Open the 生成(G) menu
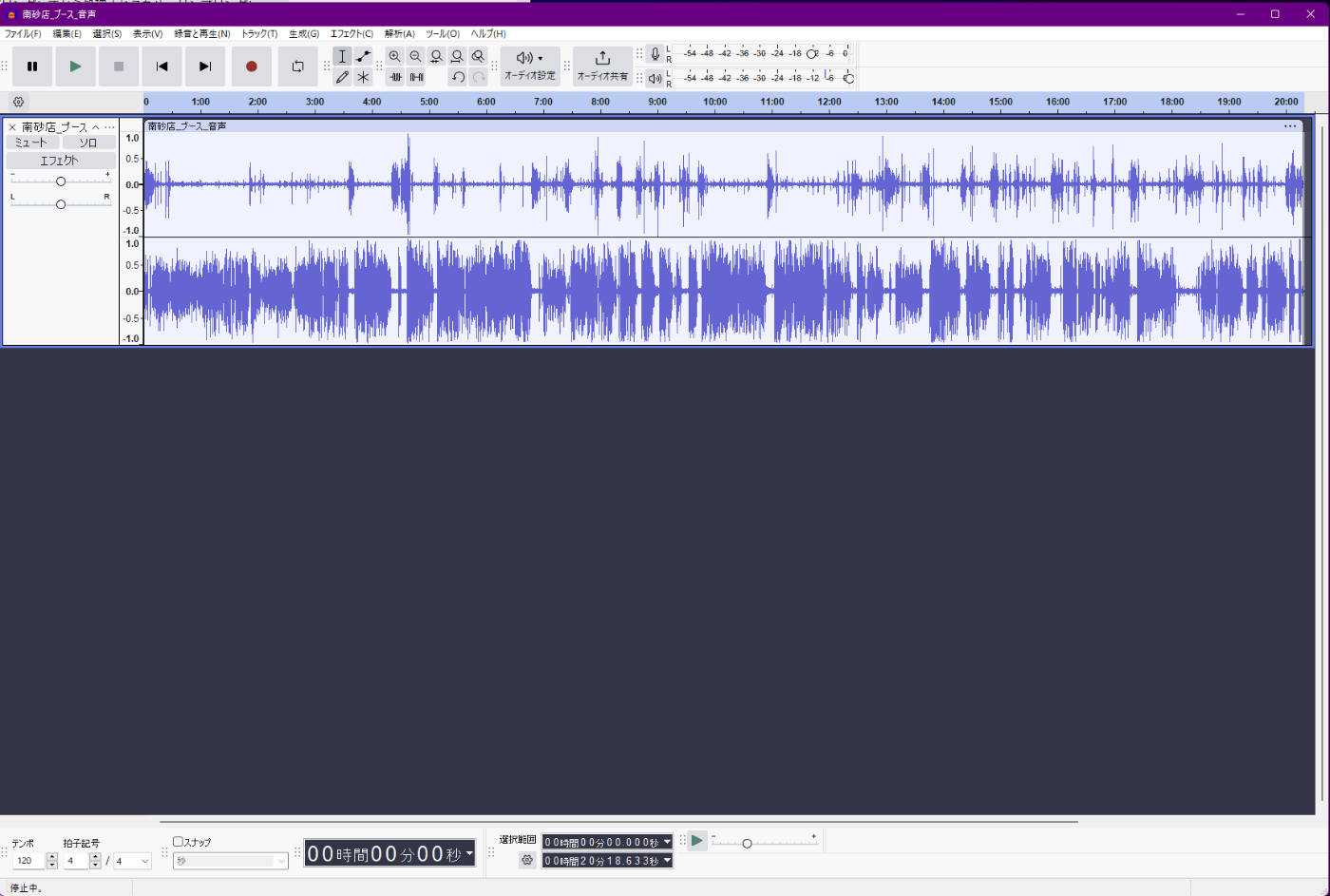This screenshot has height=896, width=1330. 304,34
